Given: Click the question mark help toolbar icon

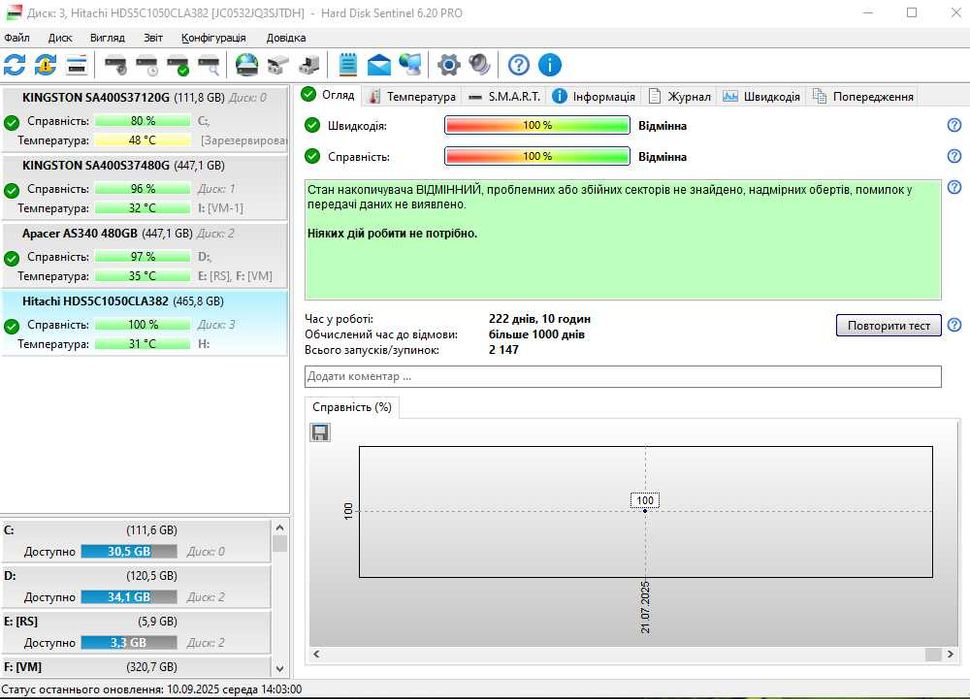Looking at the screenshot, I should pos(518,64).
